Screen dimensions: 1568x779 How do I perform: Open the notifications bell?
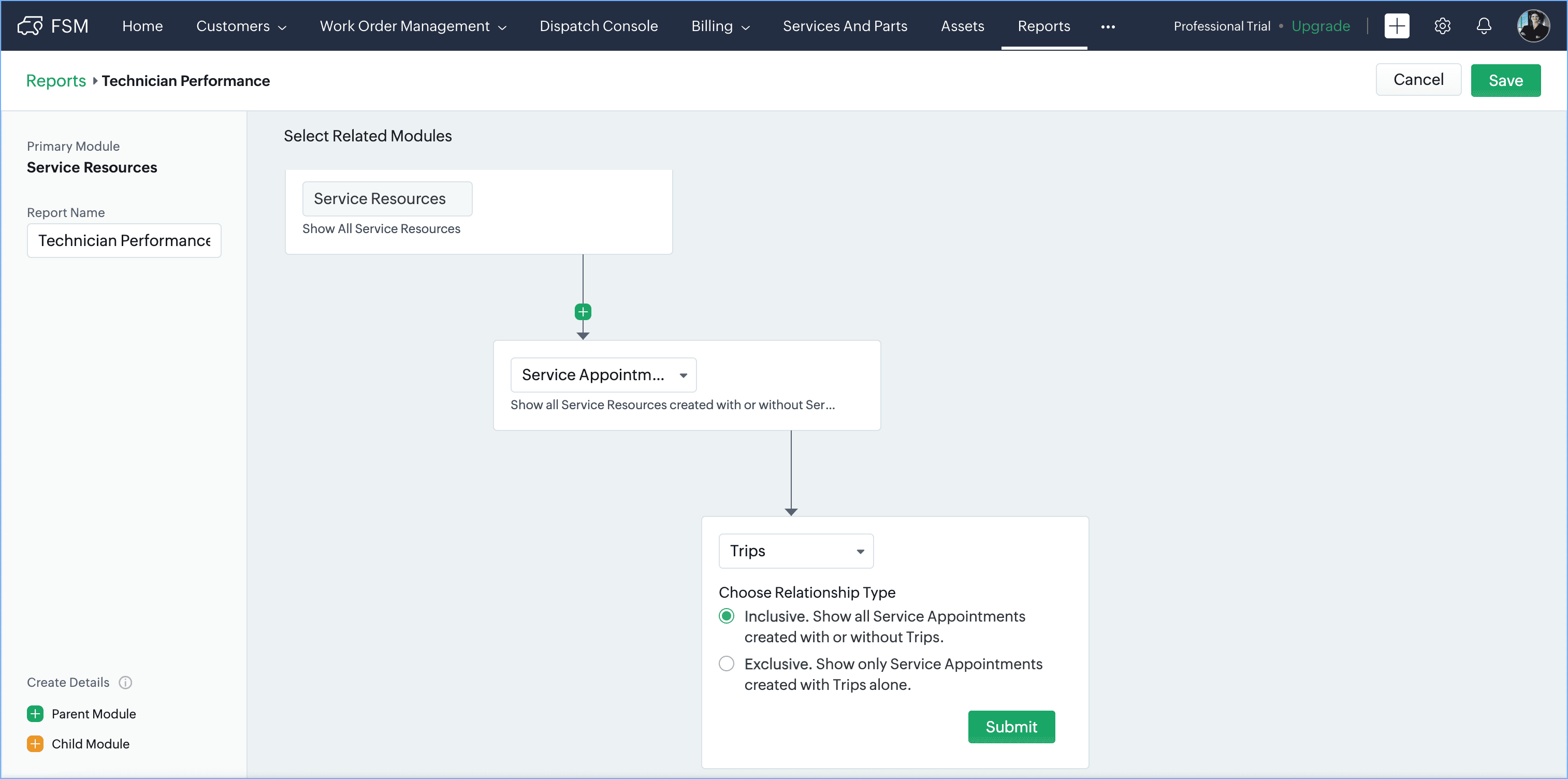(x=1484, y=25)
